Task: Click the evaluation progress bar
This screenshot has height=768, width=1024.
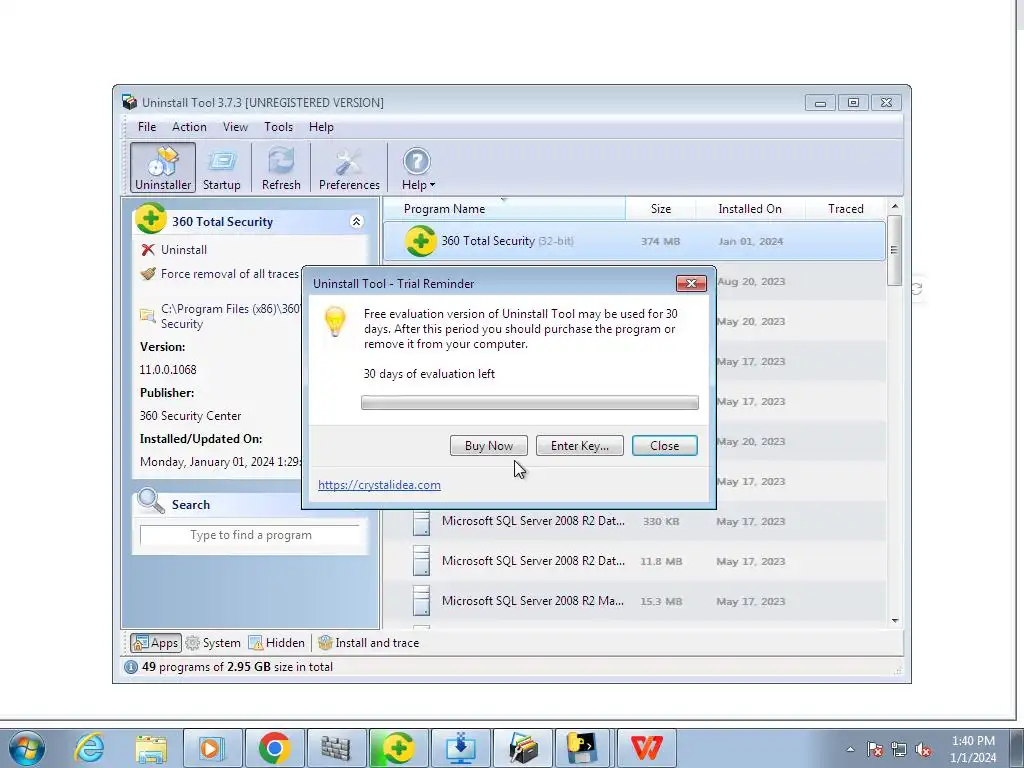Action: (530, 402)
